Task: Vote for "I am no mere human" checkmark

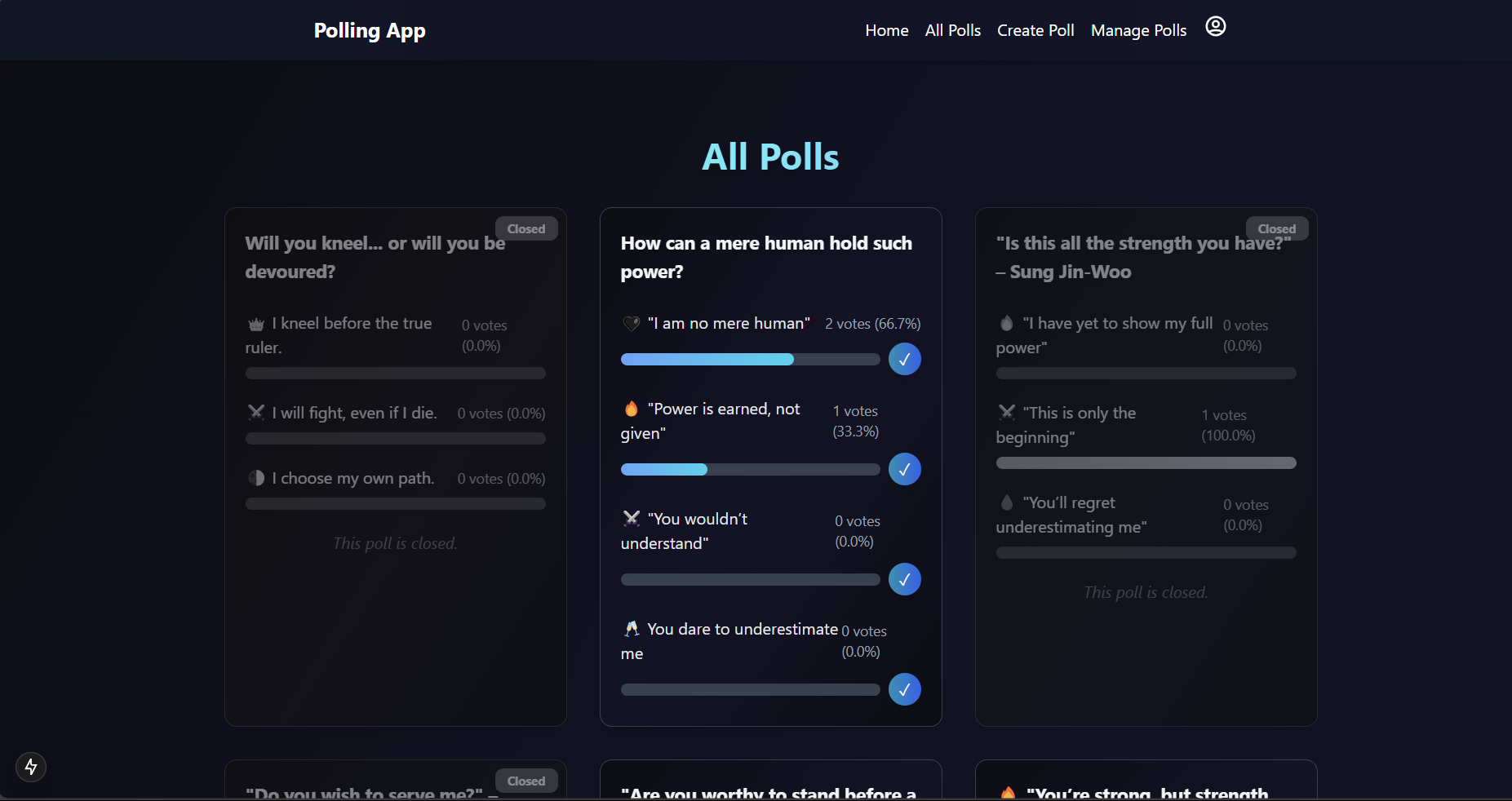Action: (905, 359)
